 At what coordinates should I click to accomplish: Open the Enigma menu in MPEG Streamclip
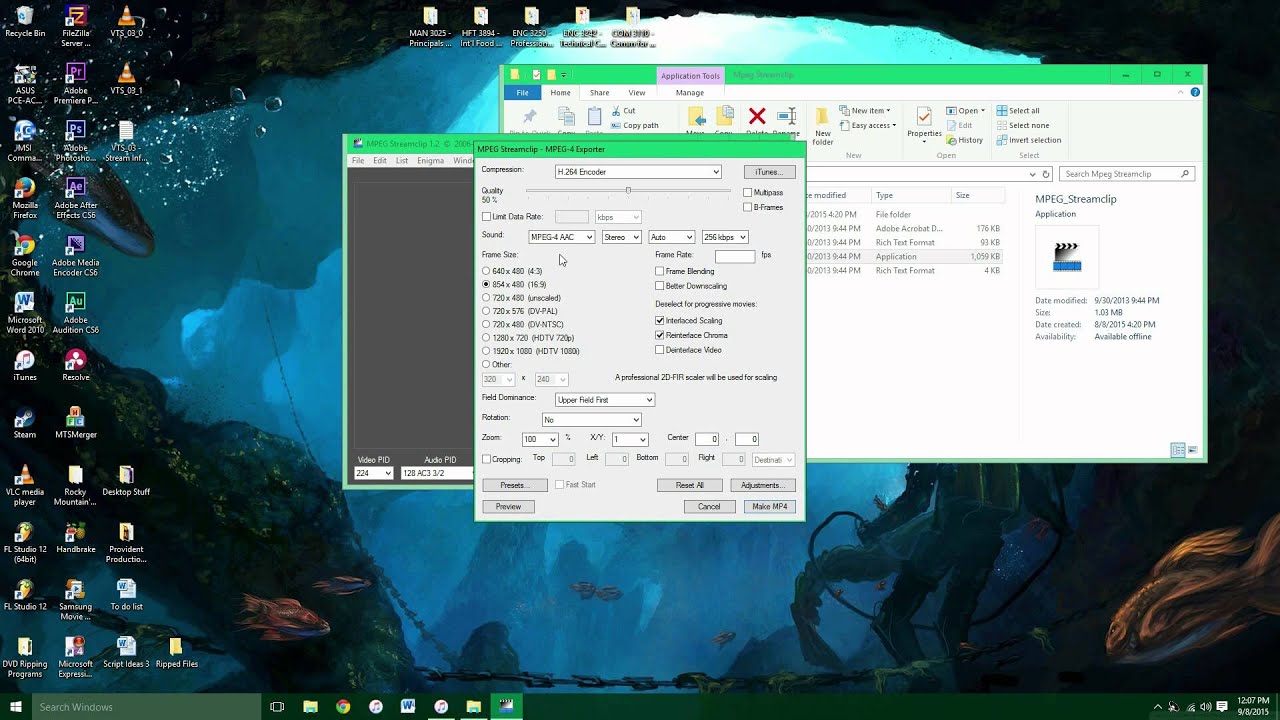pos(430,161)
